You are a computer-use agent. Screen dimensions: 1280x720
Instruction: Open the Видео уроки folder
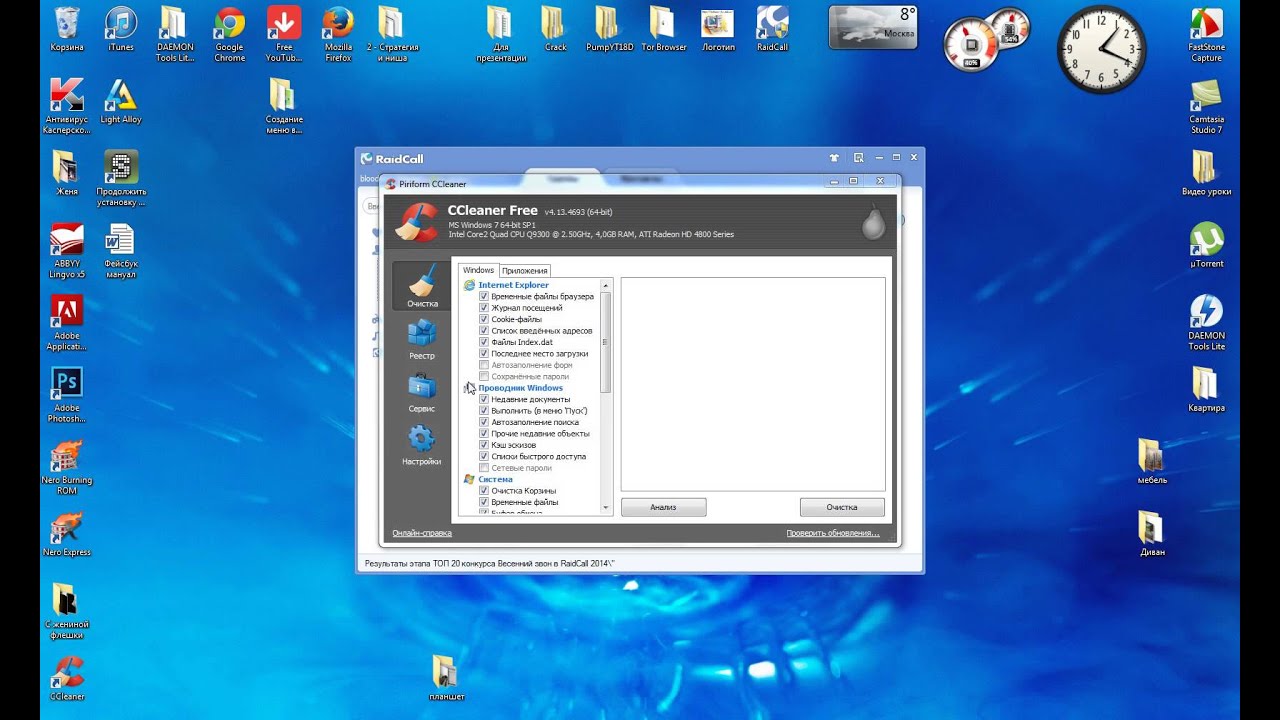click(x=1206, y=173)
